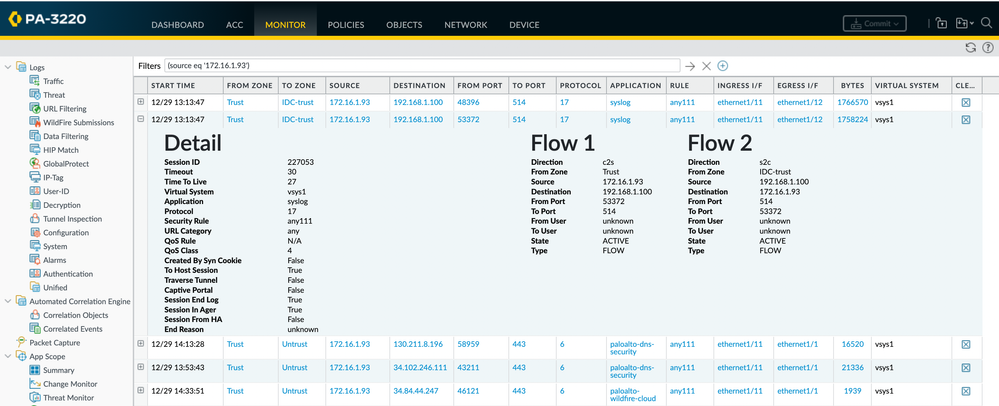
Task: Open the Commit dropdown button
Action: click(x=874, y=23)
